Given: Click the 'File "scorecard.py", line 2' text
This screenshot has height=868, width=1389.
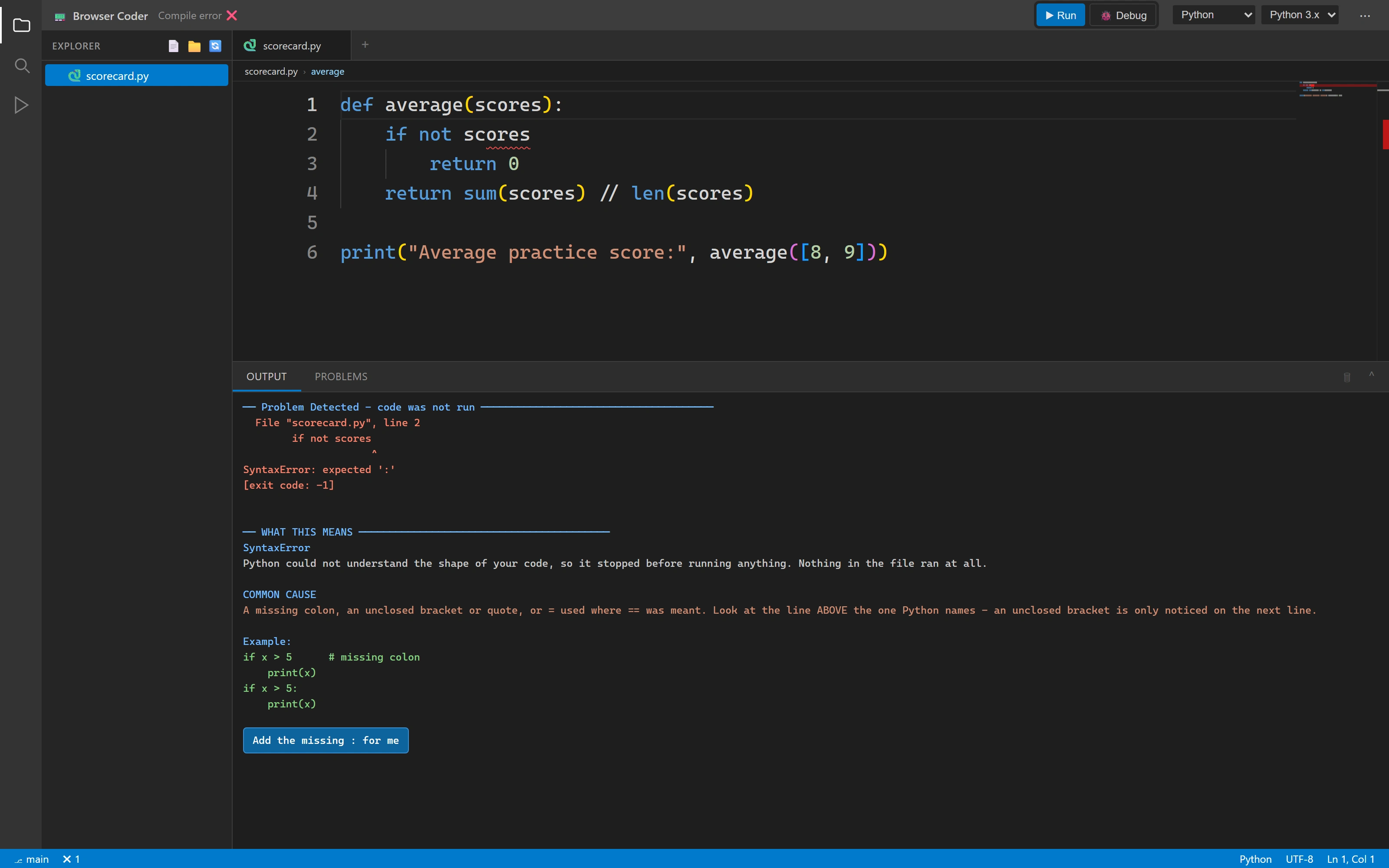Looking at the screenshot, I should (338, 423).
